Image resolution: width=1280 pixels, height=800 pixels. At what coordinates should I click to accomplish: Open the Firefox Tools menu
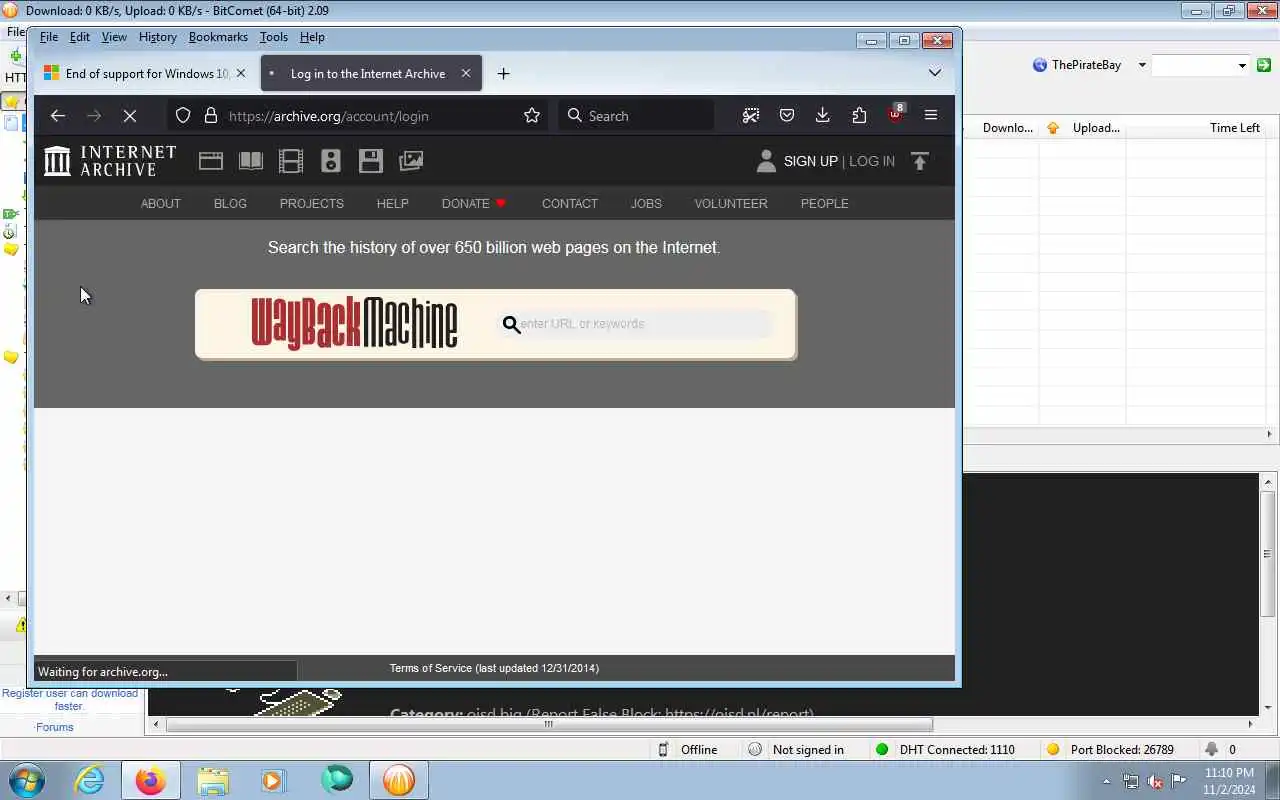(273, 37)
